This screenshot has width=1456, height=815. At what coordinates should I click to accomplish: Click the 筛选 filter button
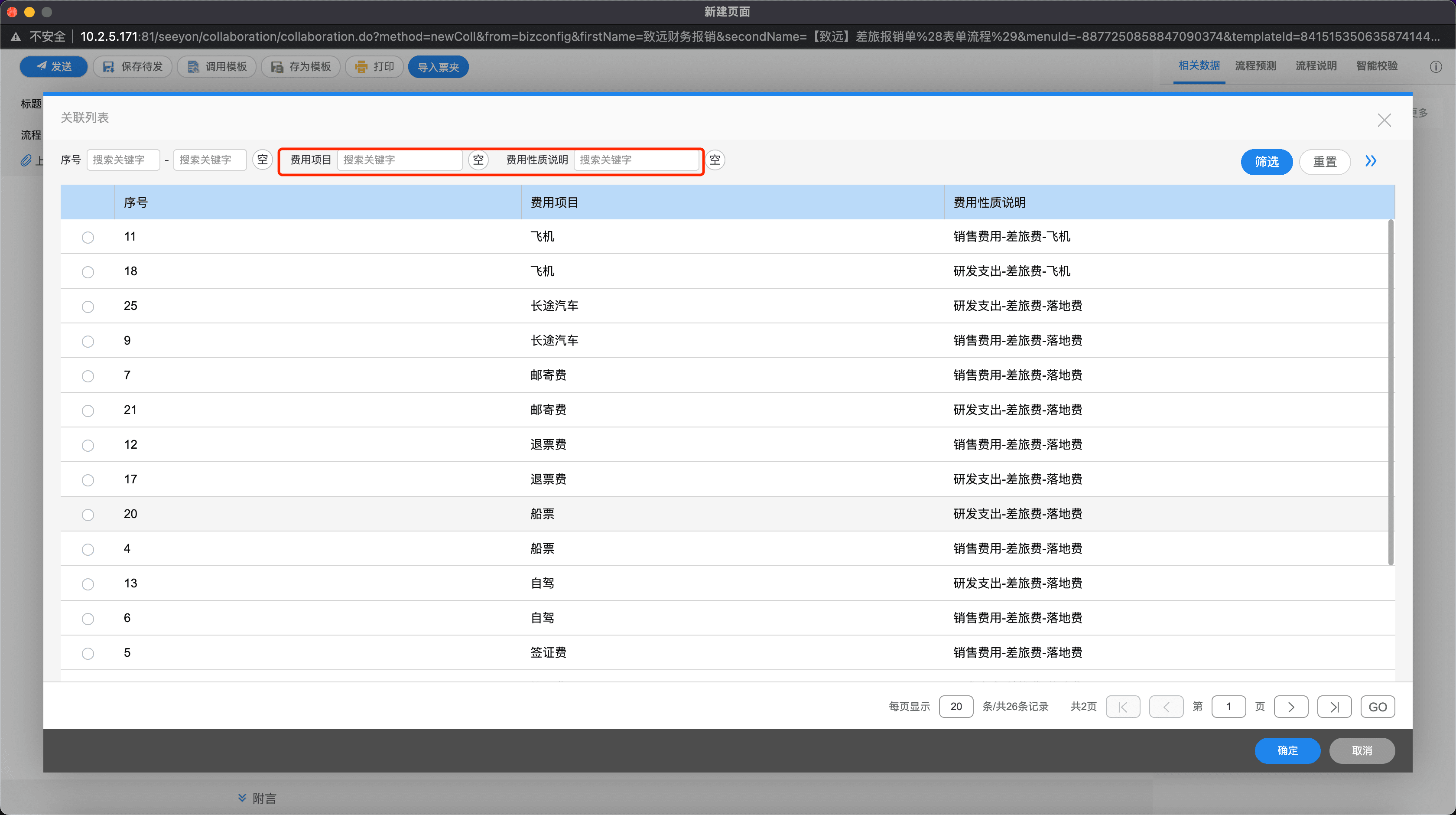click(1267, 162)
